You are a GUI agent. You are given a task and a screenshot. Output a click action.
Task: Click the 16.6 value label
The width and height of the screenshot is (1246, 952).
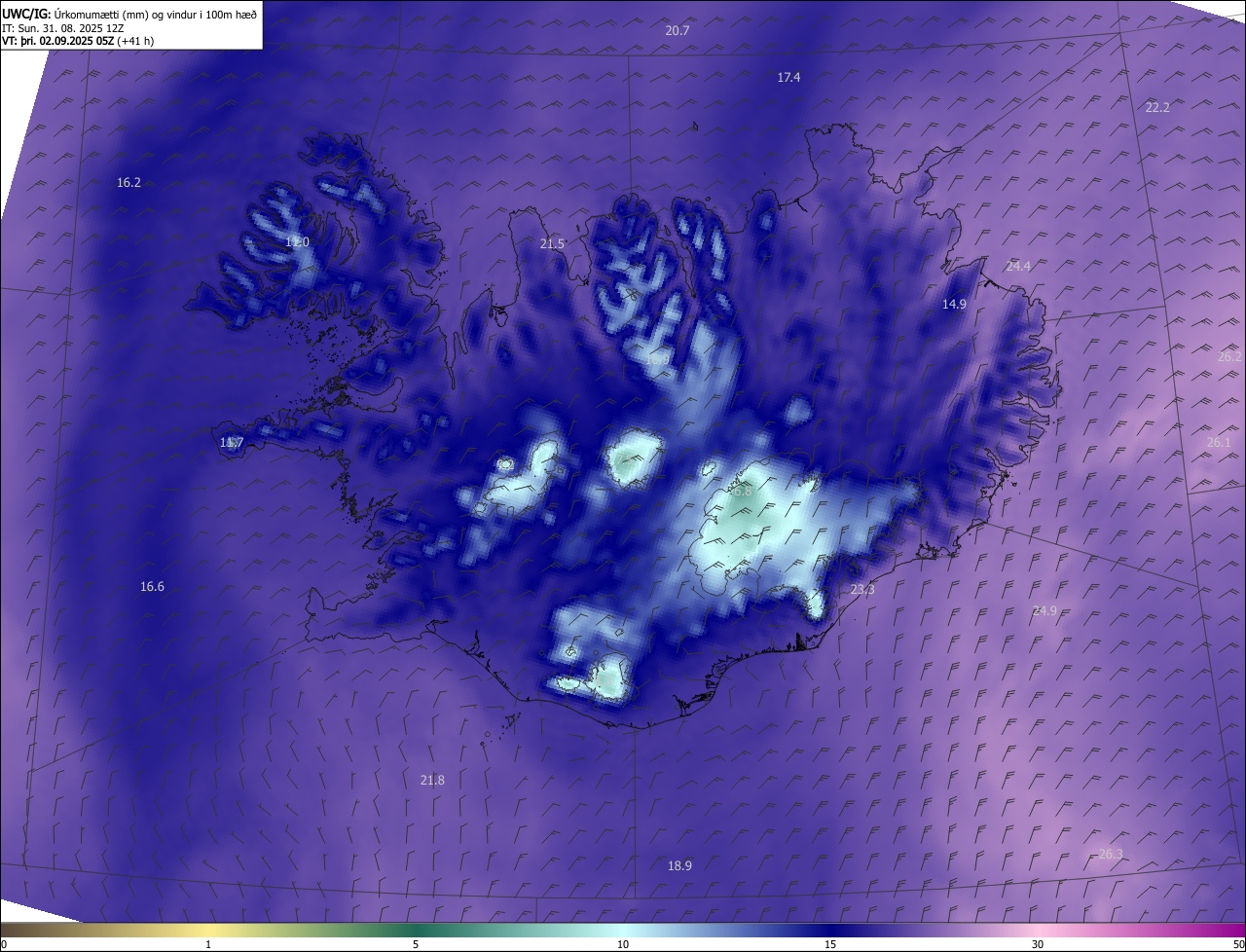(x=152, y=586)
